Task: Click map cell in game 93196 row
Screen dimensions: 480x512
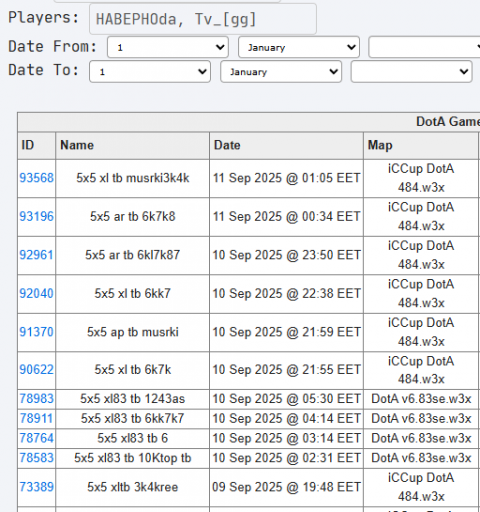Action: pos(421,217)
